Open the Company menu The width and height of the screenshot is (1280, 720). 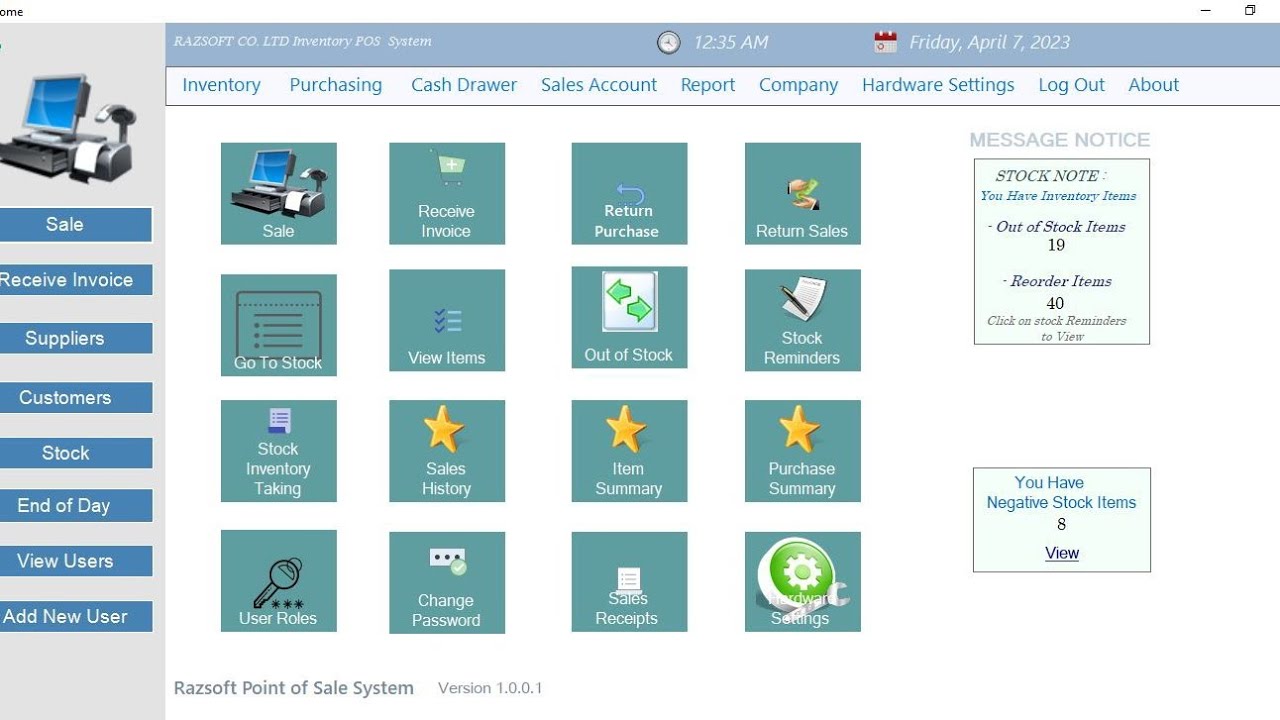click(x=798, y=85)
